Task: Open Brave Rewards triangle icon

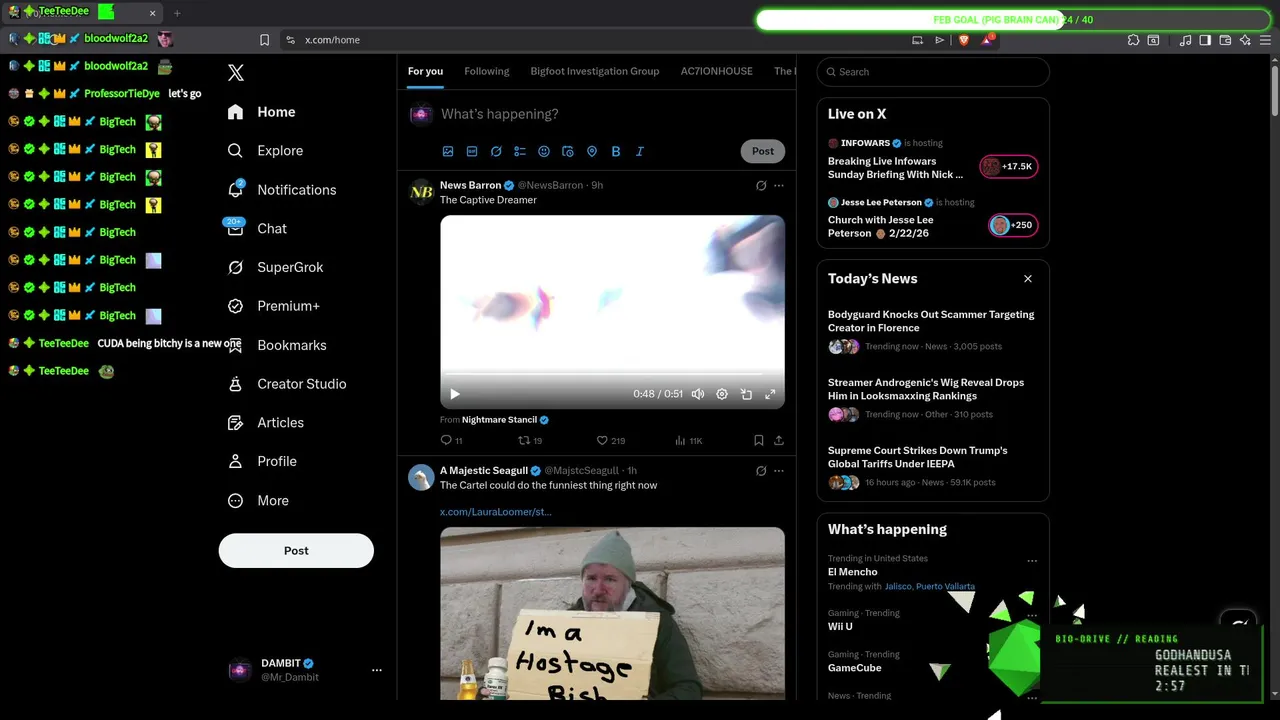Action: click(x=988, y=40)
